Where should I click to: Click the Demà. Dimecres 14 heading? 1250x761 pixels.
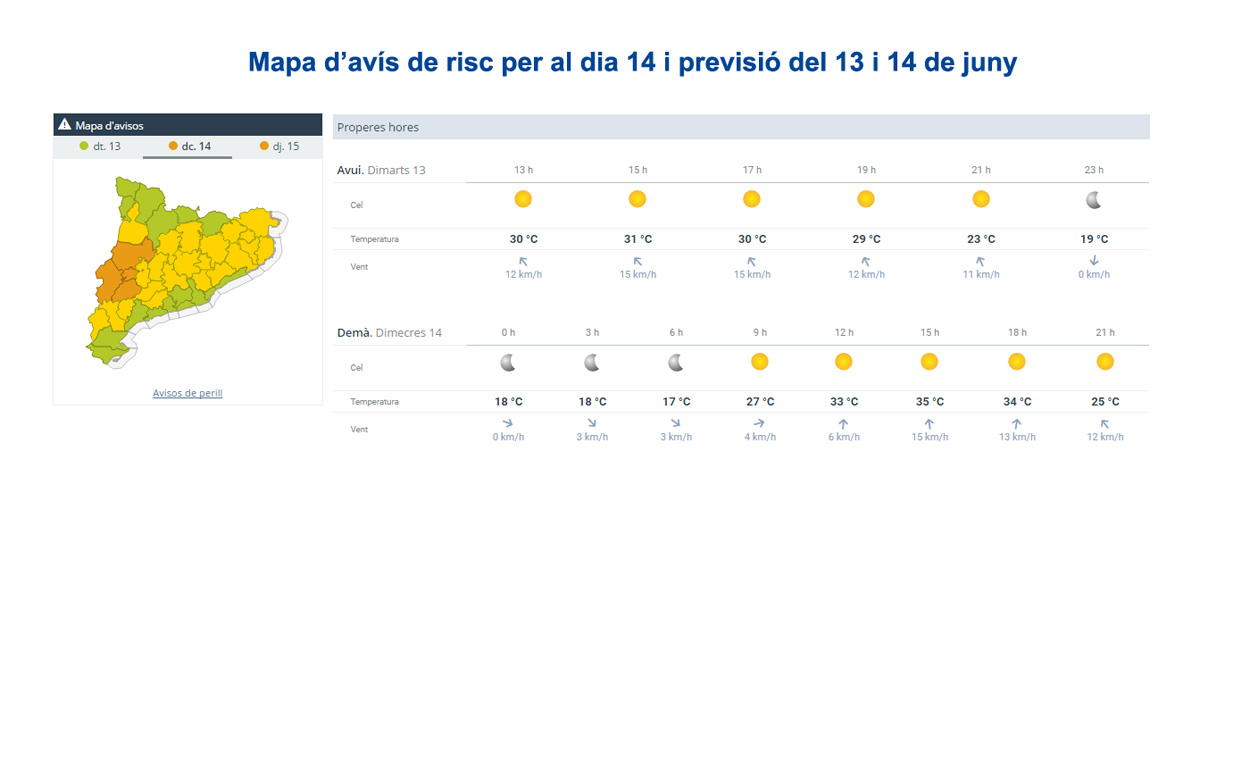389,333
